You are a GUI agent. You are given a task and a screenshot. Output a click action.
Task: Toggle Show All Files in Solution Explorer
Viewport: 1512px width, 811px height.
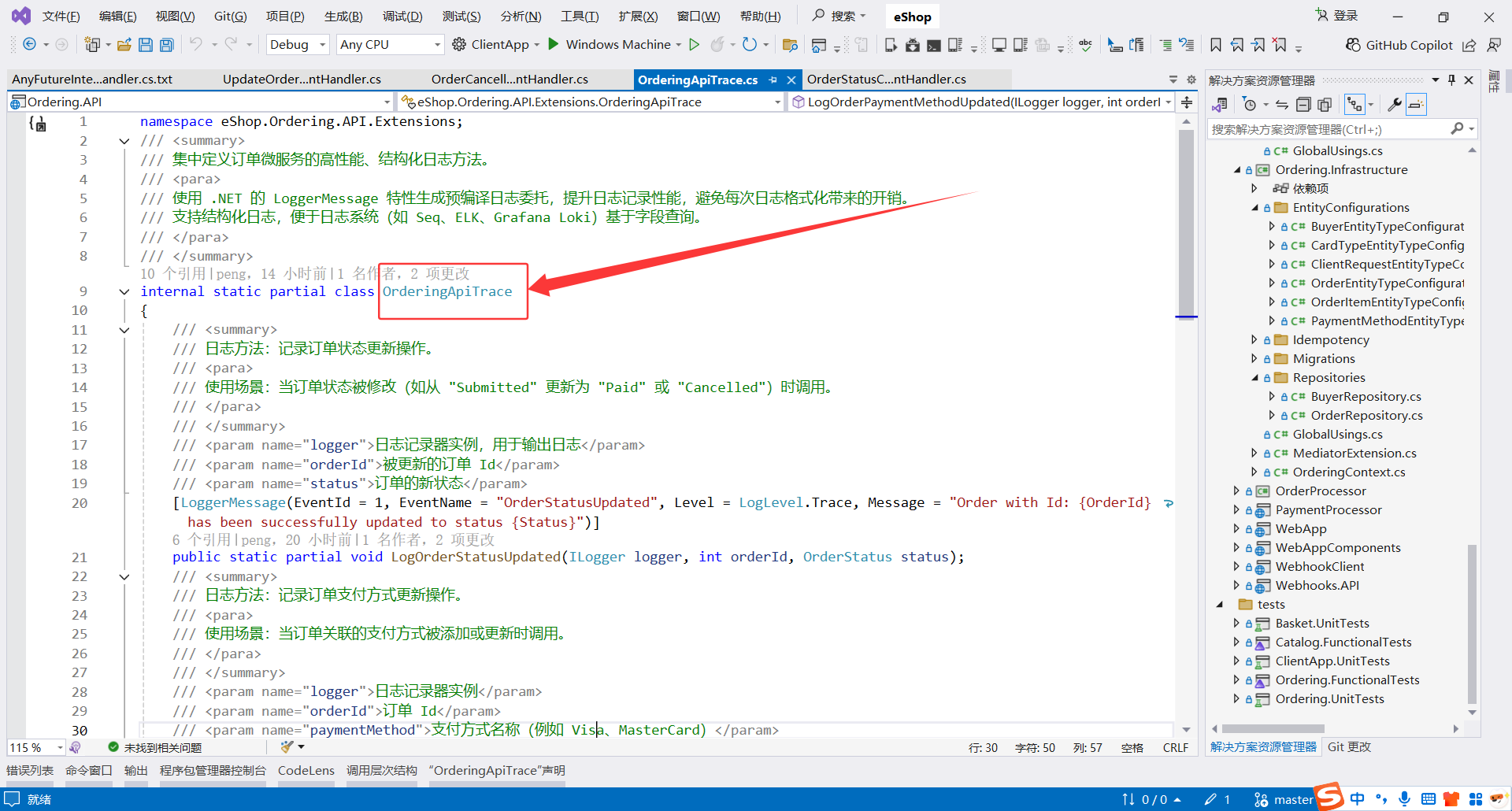[1325, 105]
